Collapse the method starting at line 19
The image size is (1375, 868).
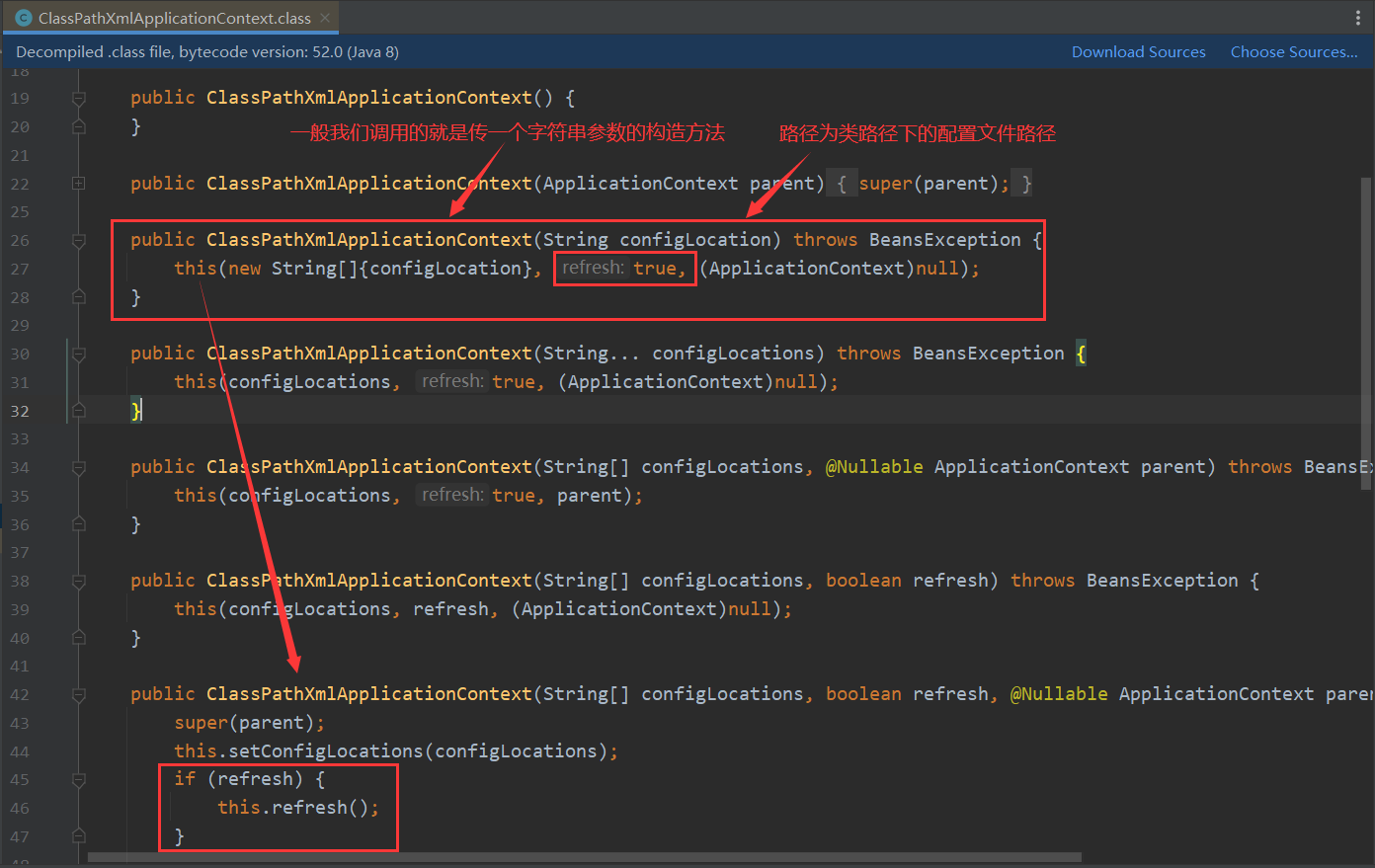[x=79, y=98]
